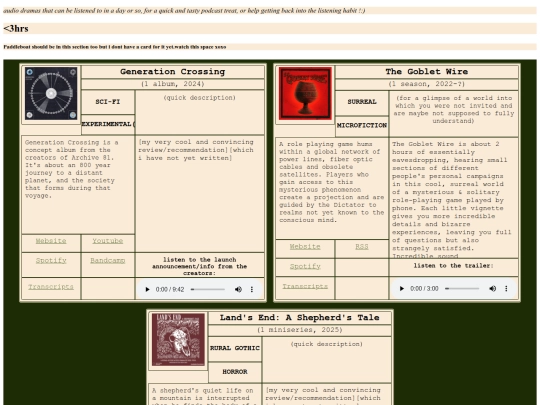
Task: Open Generation Crossing Transcripts link
Action: (51, 287)
